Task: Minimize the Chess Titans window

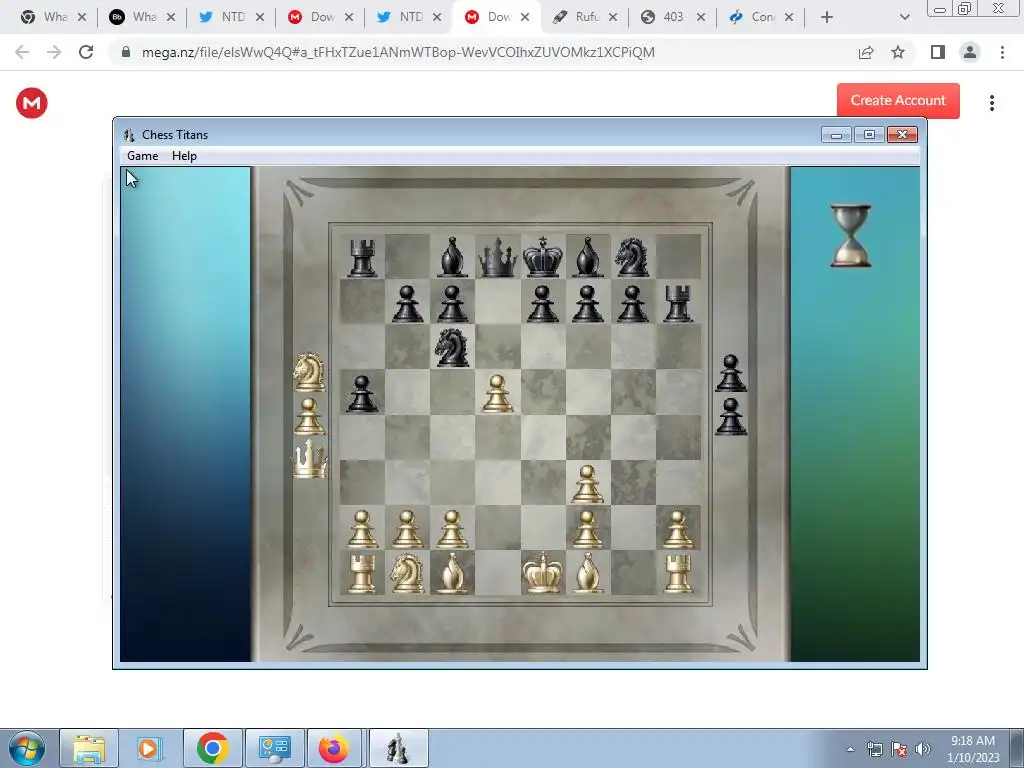Action: (836, 135)
